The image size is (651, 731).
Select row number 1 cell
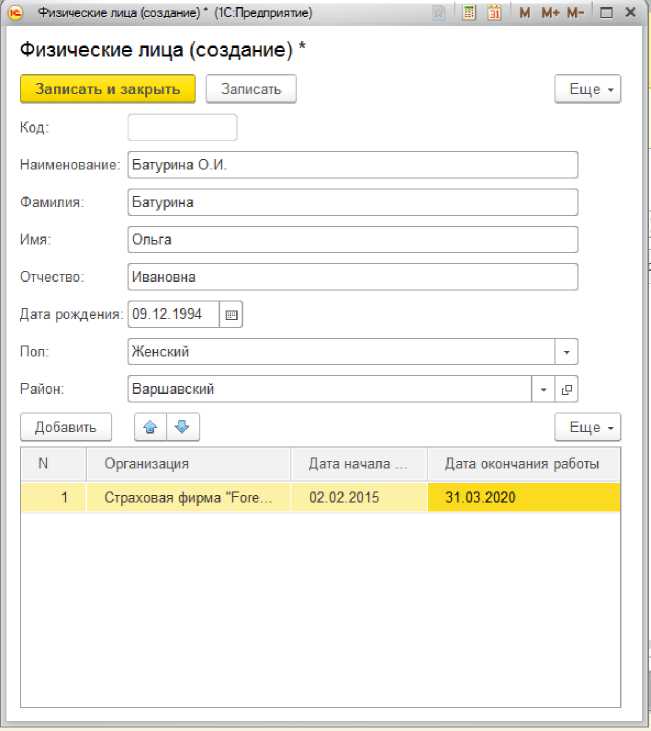(x=53, y=498)
